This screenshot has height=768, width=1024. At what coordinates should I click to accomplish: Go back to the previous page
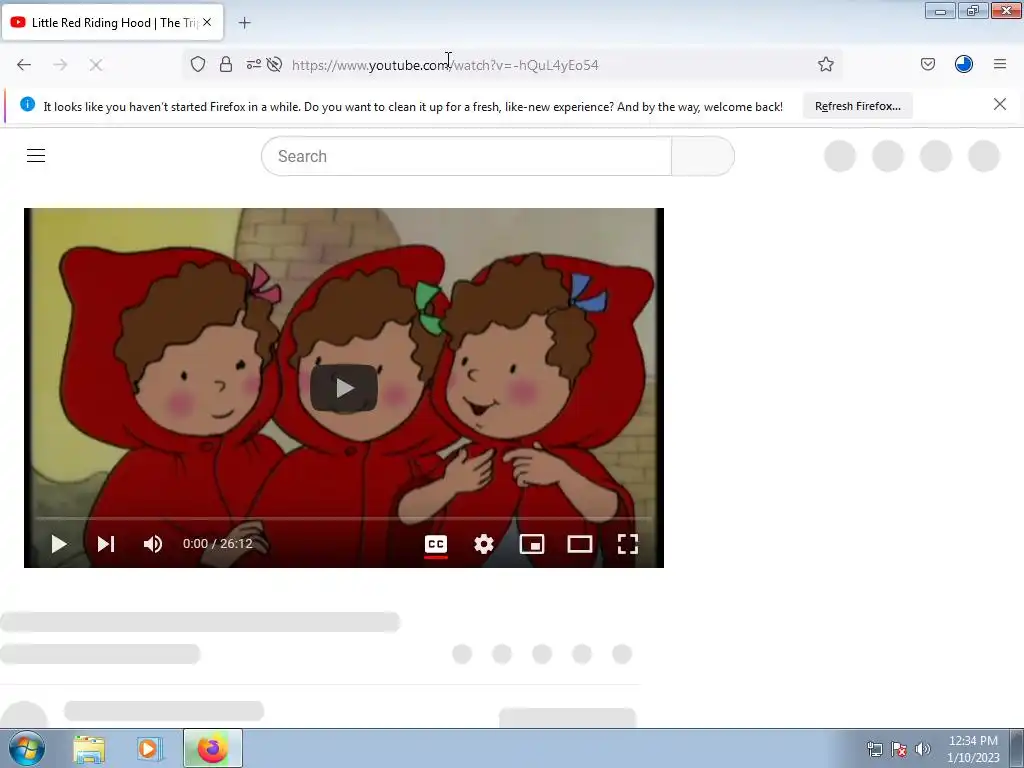pyautogui.click(x=24, y=64)
